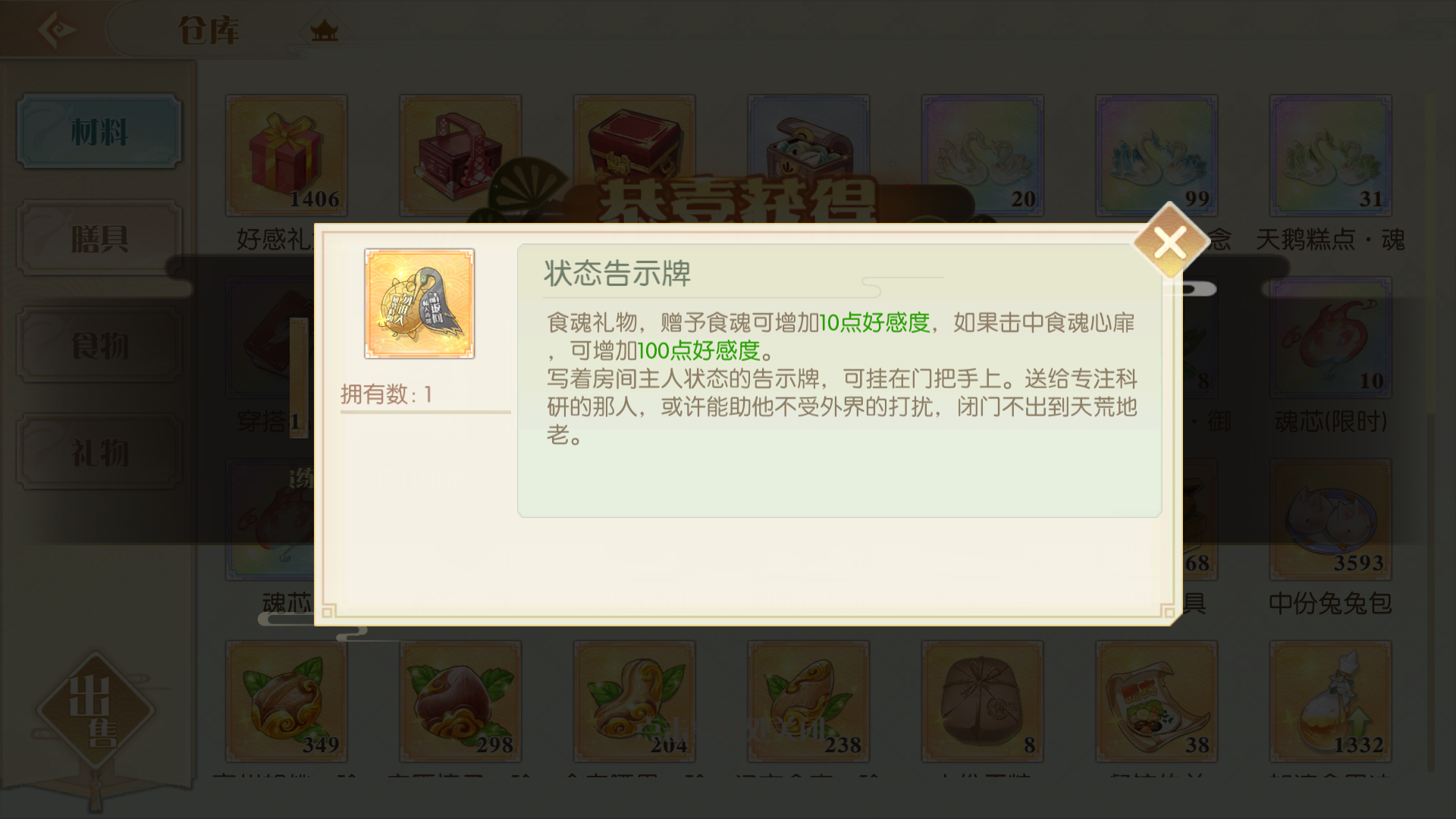This screenshot has width=1456, height=819.
Task: Choose the ingredient item with count 298
Action: [x=460, y=701]
